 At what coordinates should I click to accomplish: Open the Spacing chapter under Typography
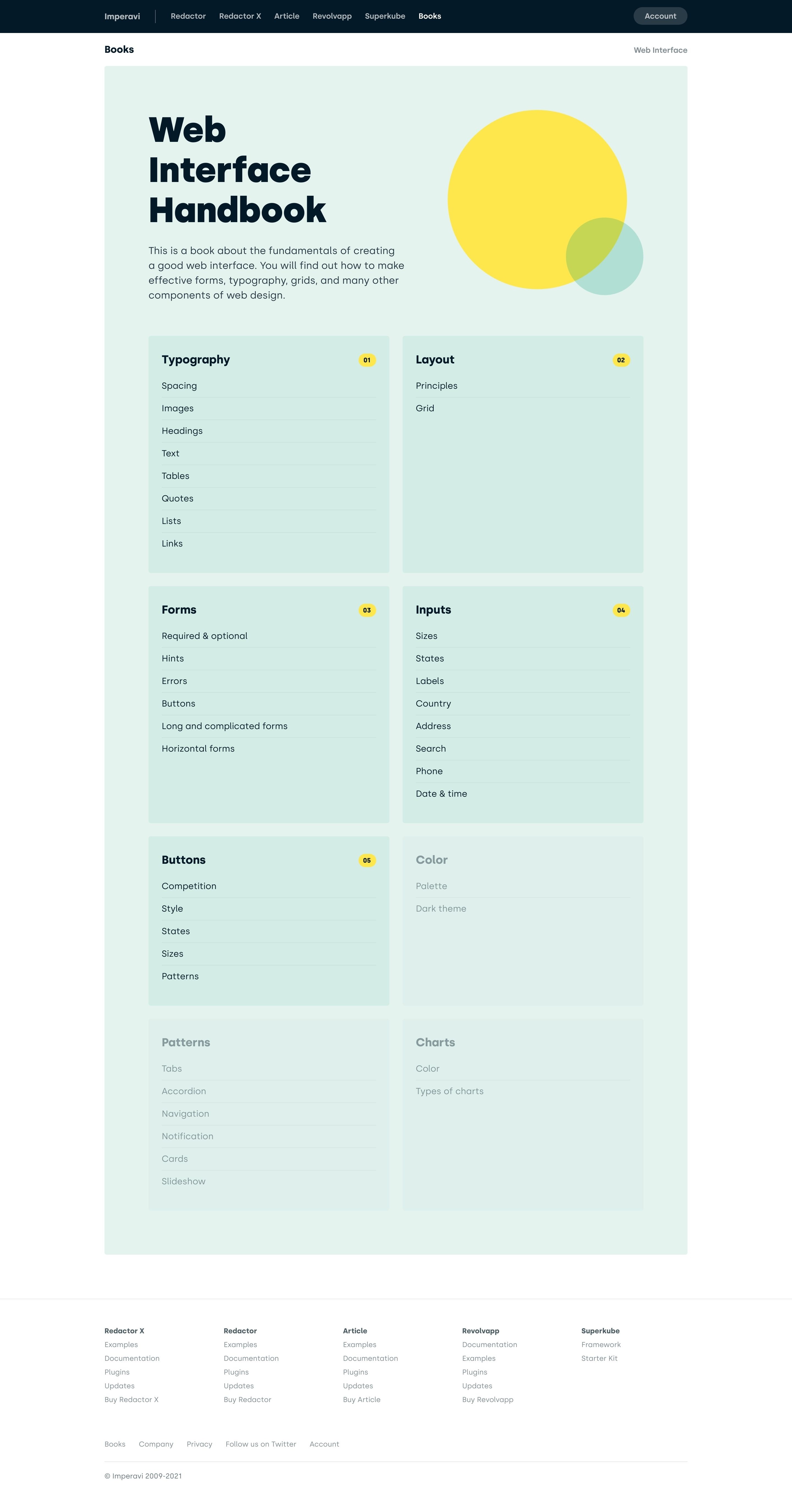pos(179,386)
